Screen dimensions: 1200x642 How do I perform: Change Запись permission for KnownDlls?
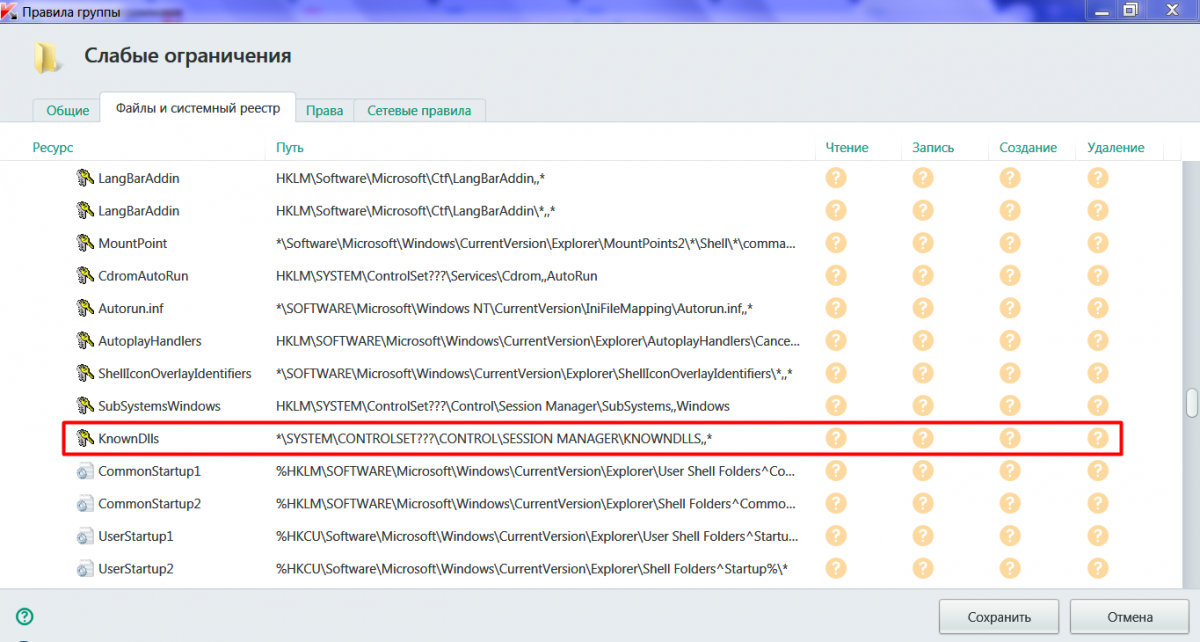(x=922, y=438)
